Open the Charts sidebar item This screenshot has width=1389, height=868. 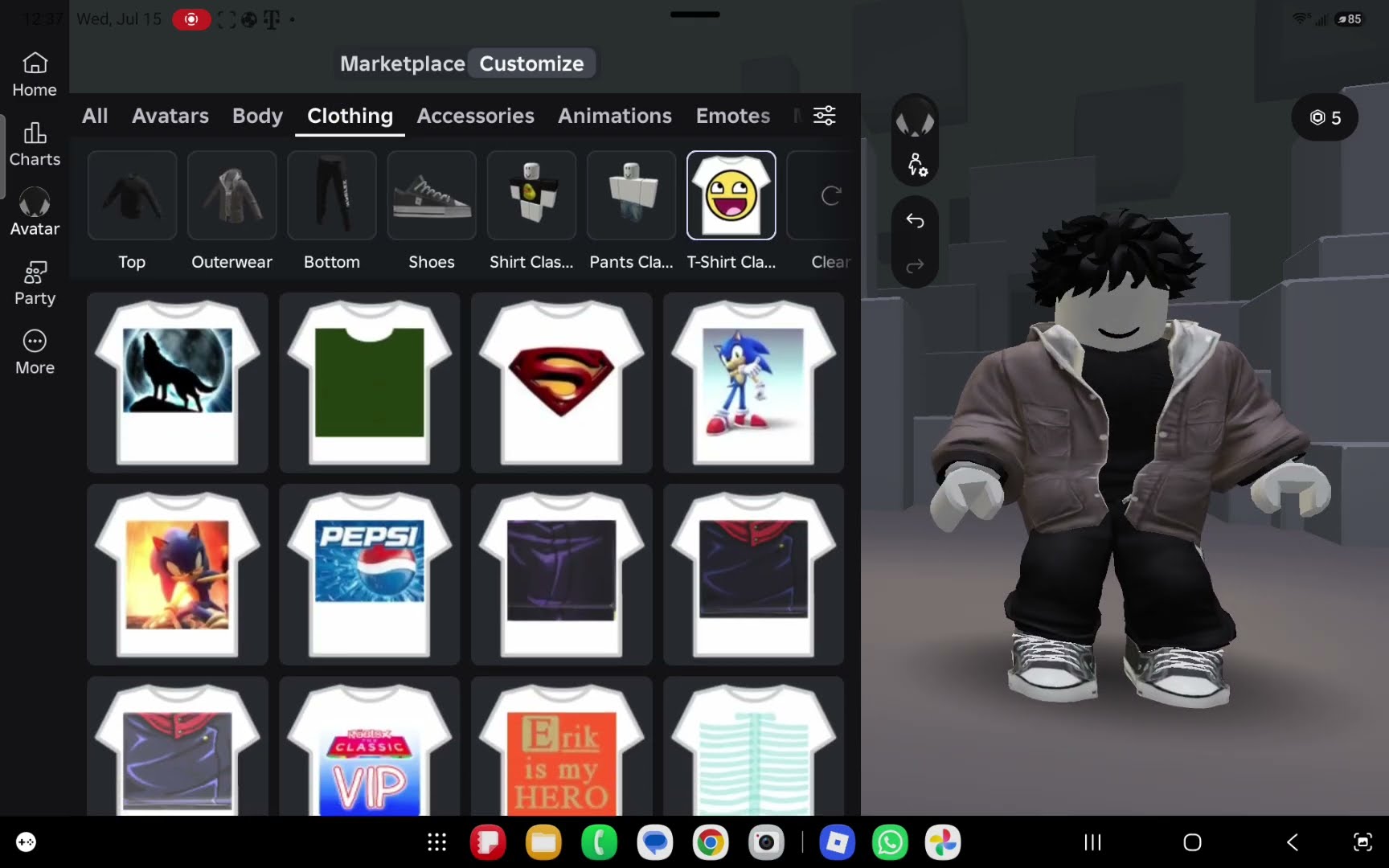pyautogui.click(x=35, y=145)
